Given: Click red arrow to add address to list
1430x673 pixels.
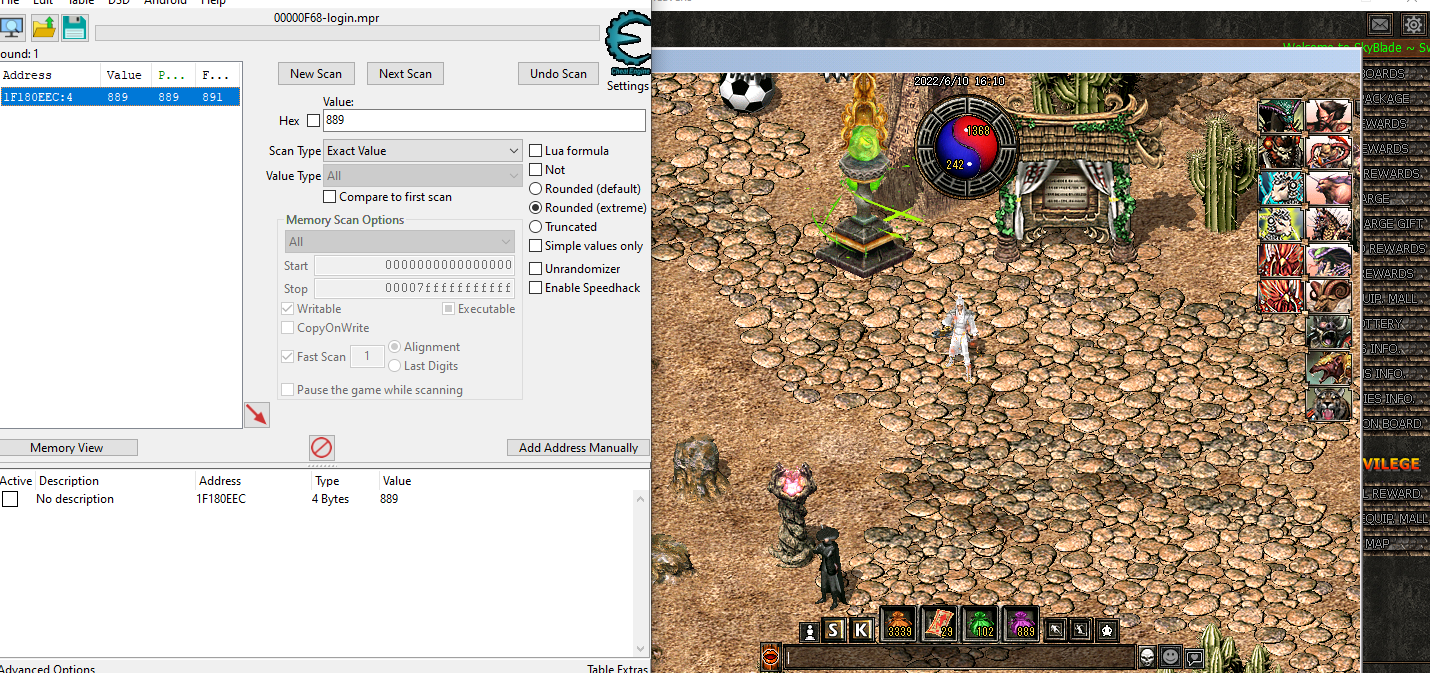Looking at the screenshot, I should click(257, 415).
